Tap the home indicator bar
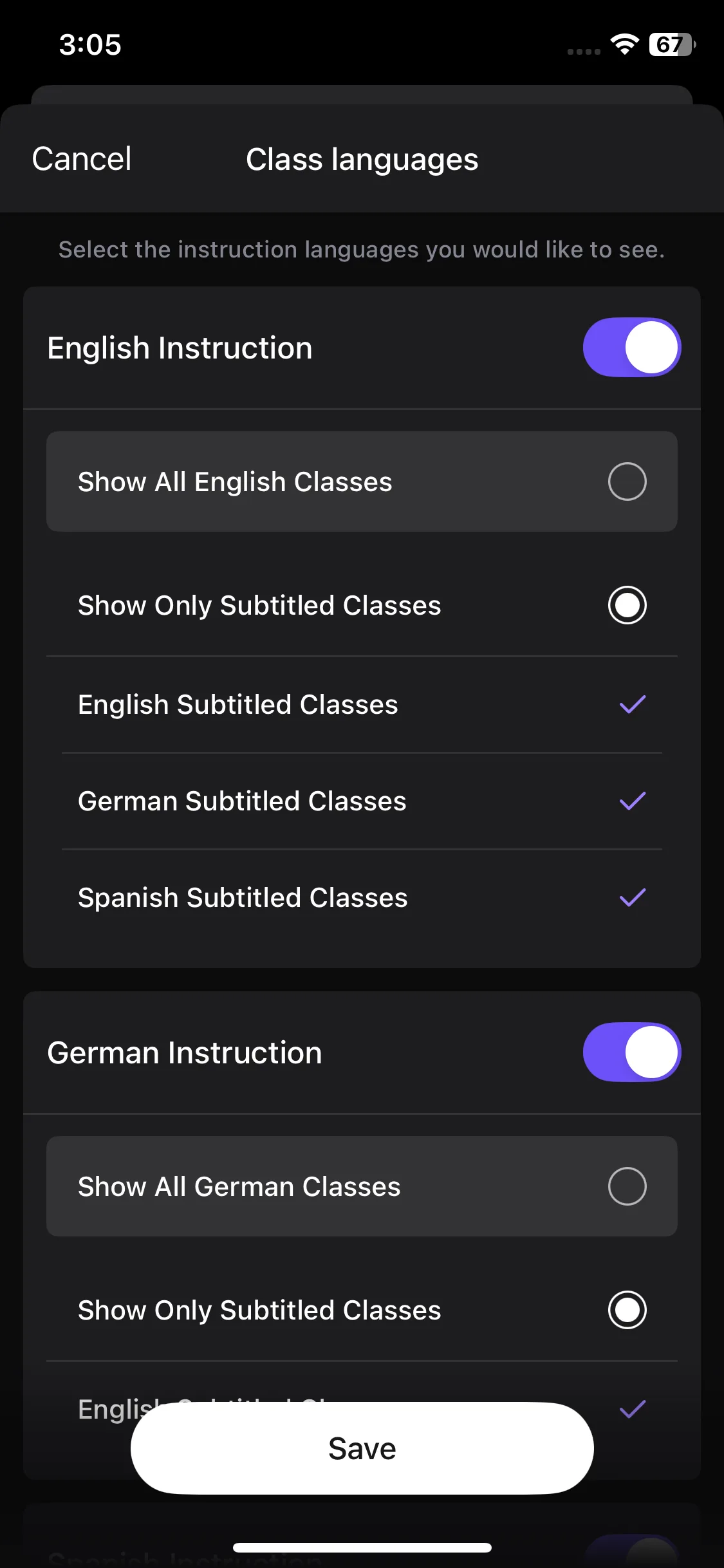 (x=362, y=1547)
